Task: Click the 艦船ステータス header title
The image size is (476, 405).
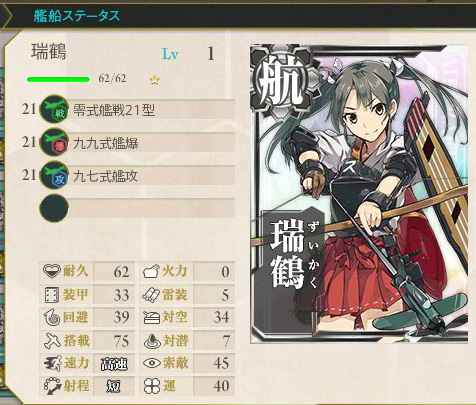Action: 76,16
